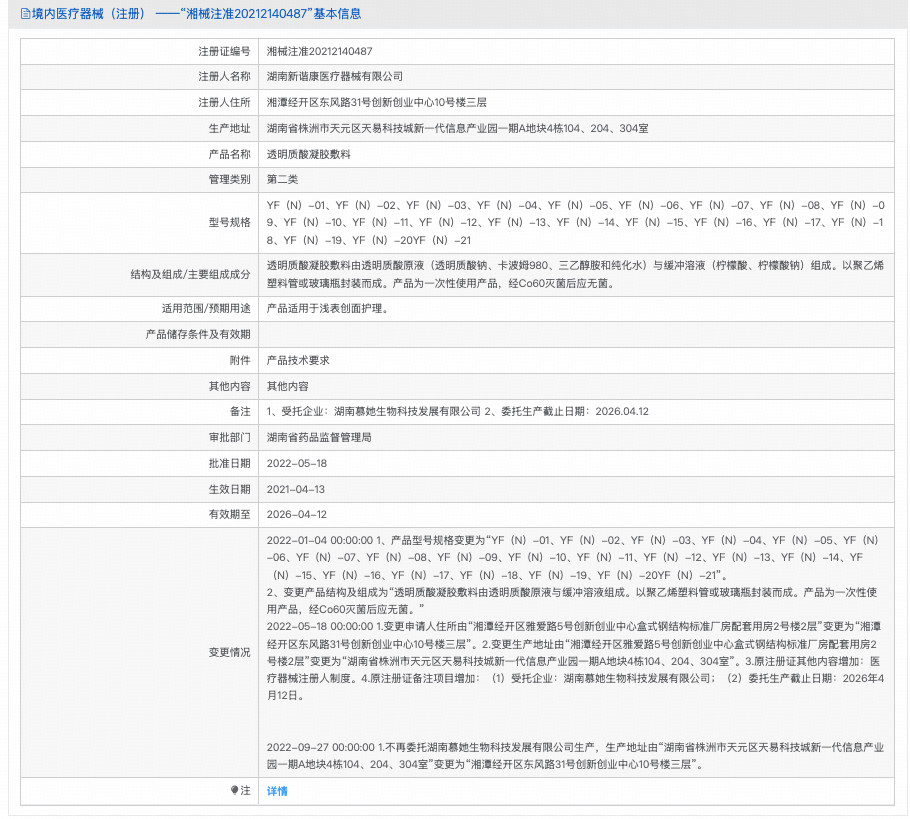The width and height of the screenshot is (910, 819).
Task: Click the 其他内容 value text
Action: (287, 386)
